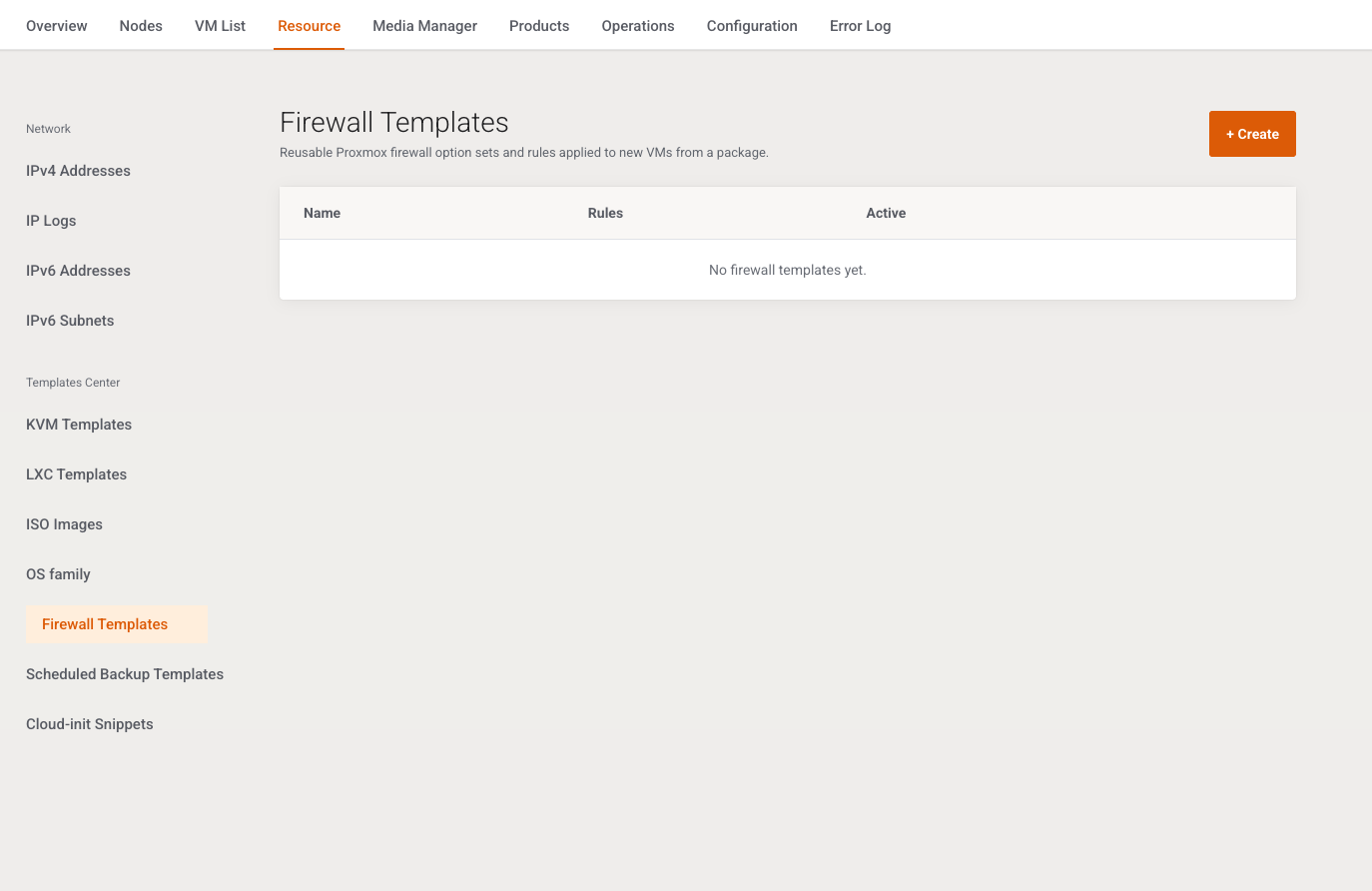1372x891 pixels.
Task: Open IP Logs in sidebar
Action: click(x=51, y=221)
